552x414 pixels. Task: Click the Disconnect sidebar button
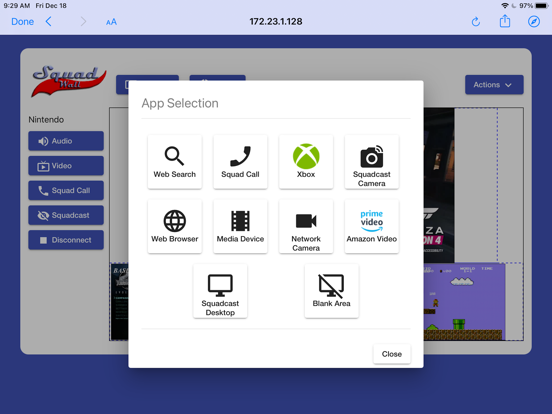pyautogui.click(x=66, y=240)
